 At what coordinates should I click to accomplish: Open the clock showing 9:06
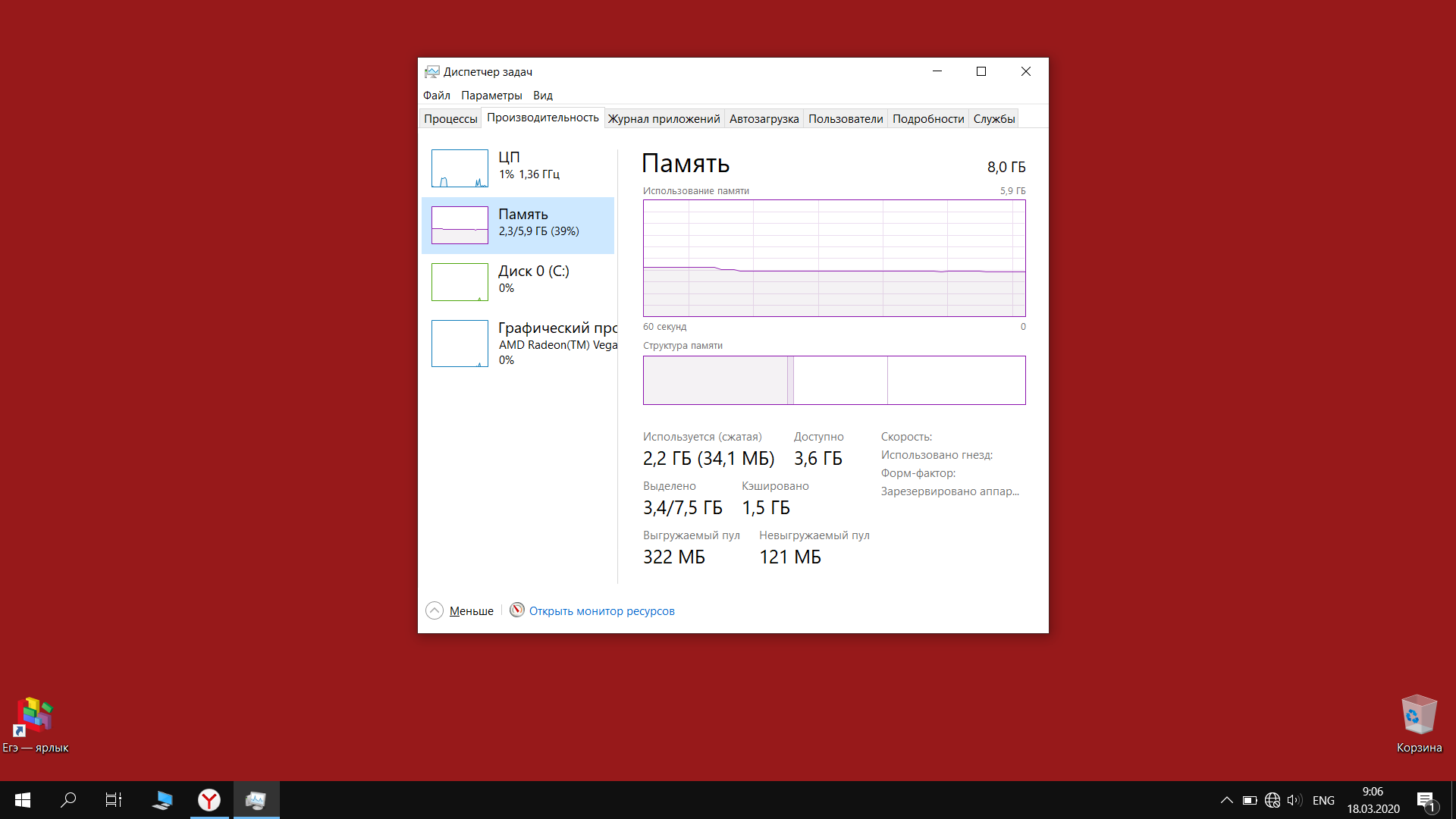pos(1373,800)
